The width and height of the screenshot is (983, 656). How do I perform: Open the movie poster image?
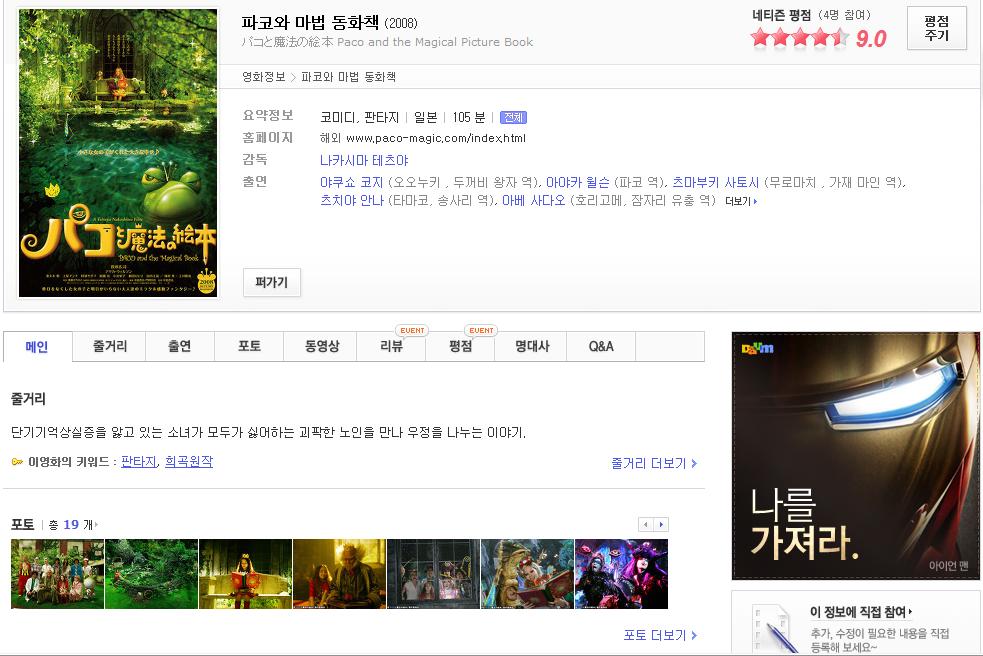pos(118,152)
